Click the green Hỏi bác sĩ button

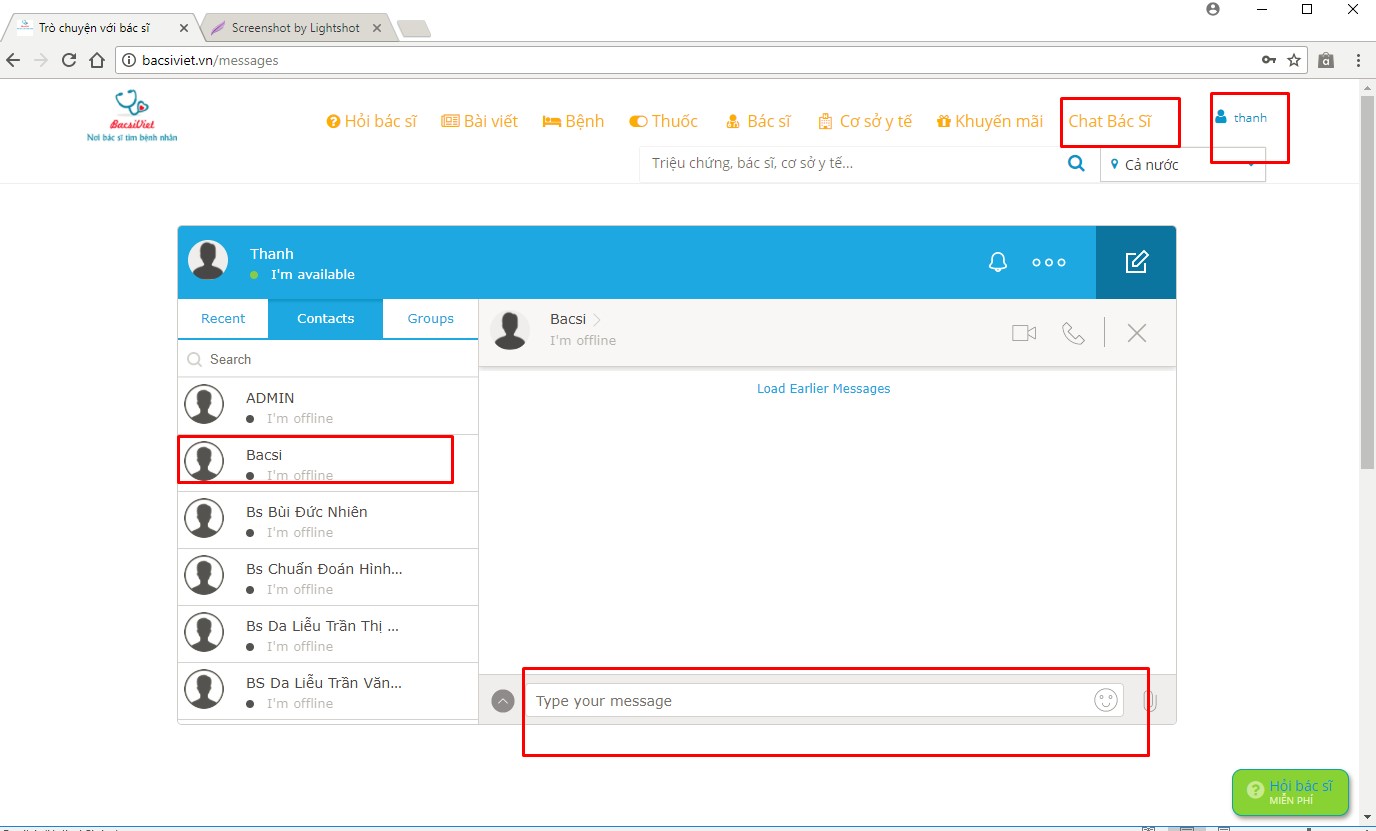[1290, 792]
